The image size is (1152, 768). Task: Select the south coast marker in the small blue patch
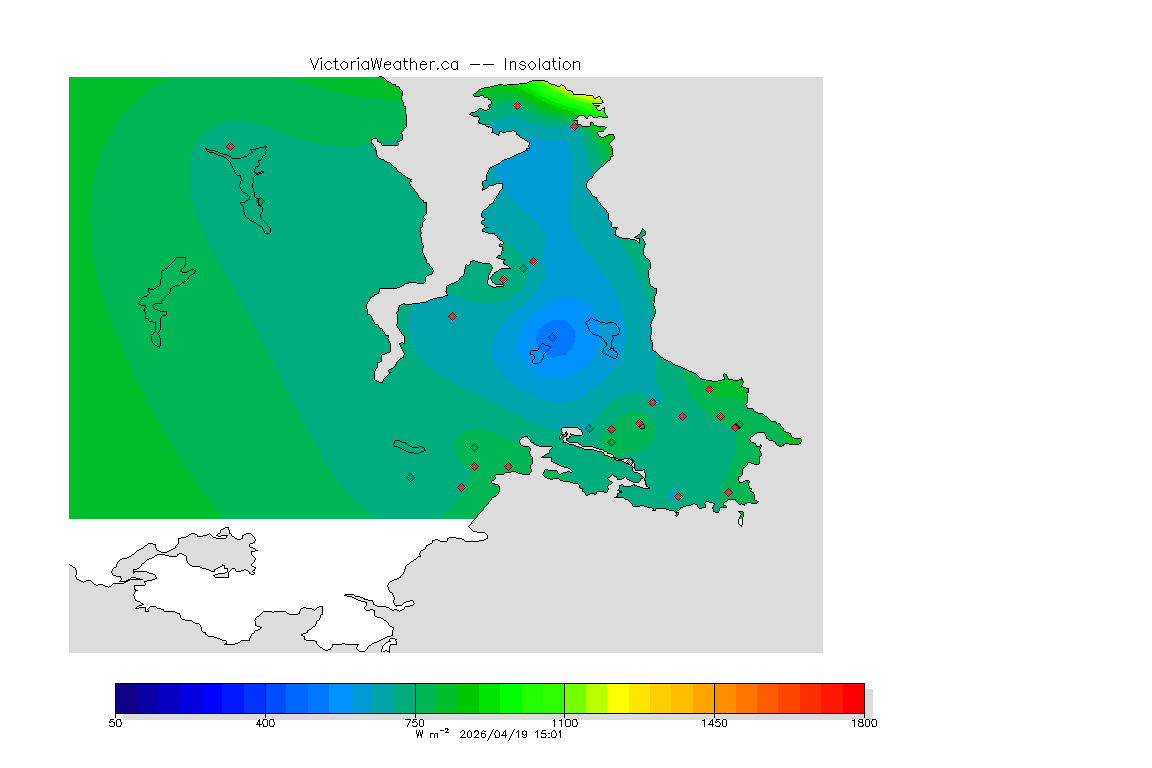678,496
